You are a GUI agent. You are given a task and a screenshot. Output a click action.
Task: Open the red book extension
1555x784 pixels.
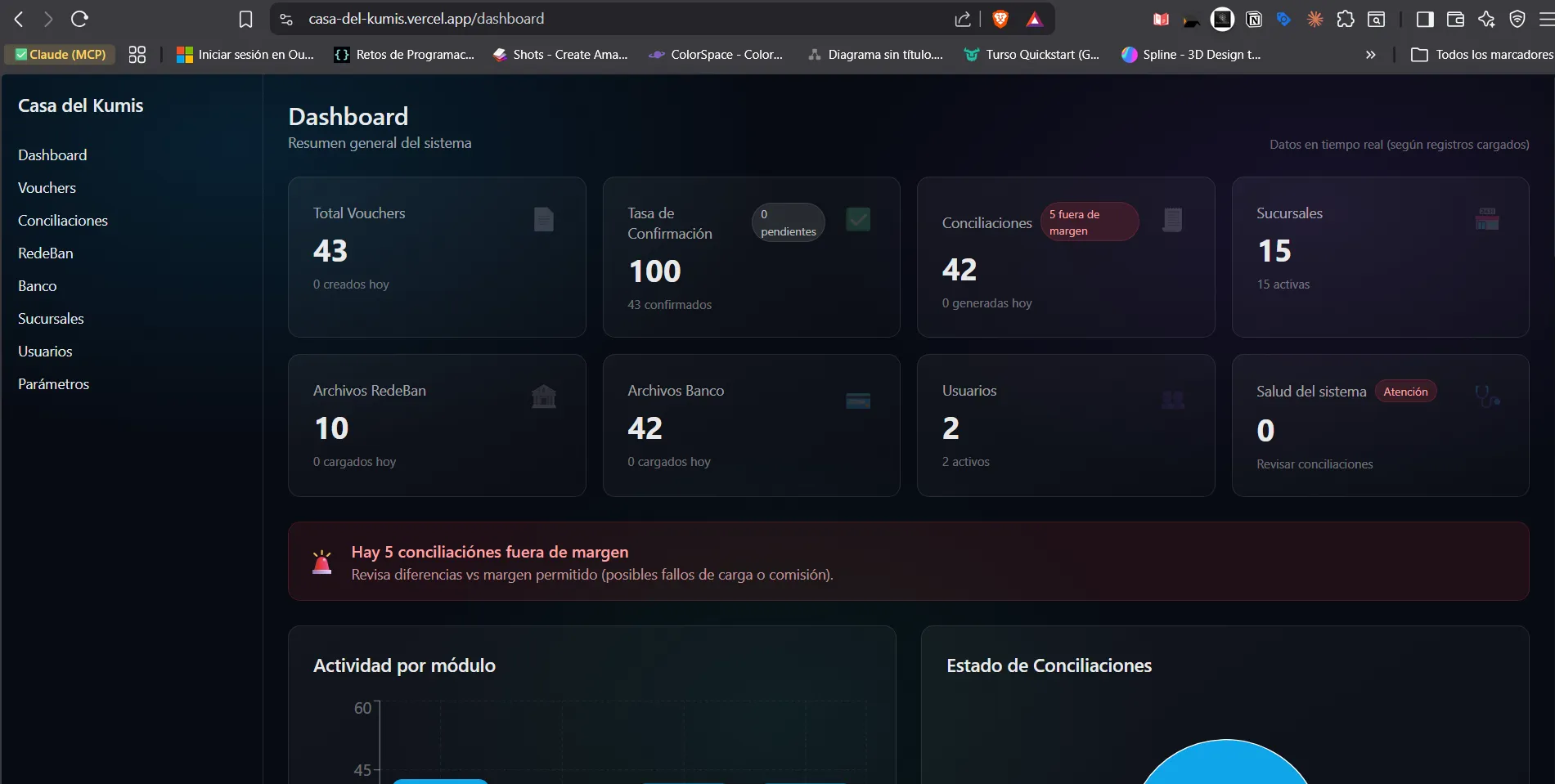tap(1161, 19)
